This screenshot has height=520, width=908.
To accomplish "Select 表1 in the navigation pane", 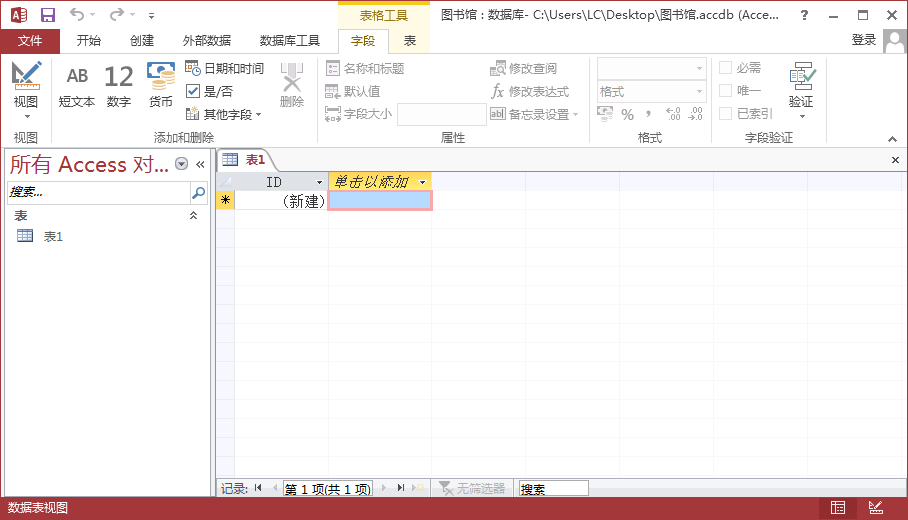I will click(53, 236).
